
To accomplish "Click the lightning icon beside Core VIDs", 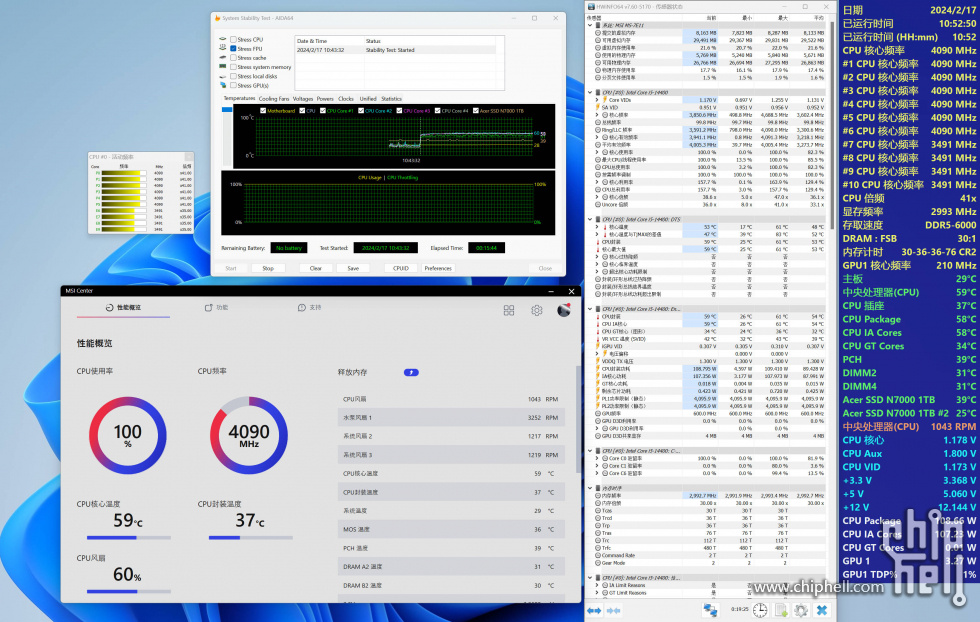I will [604, 99].
